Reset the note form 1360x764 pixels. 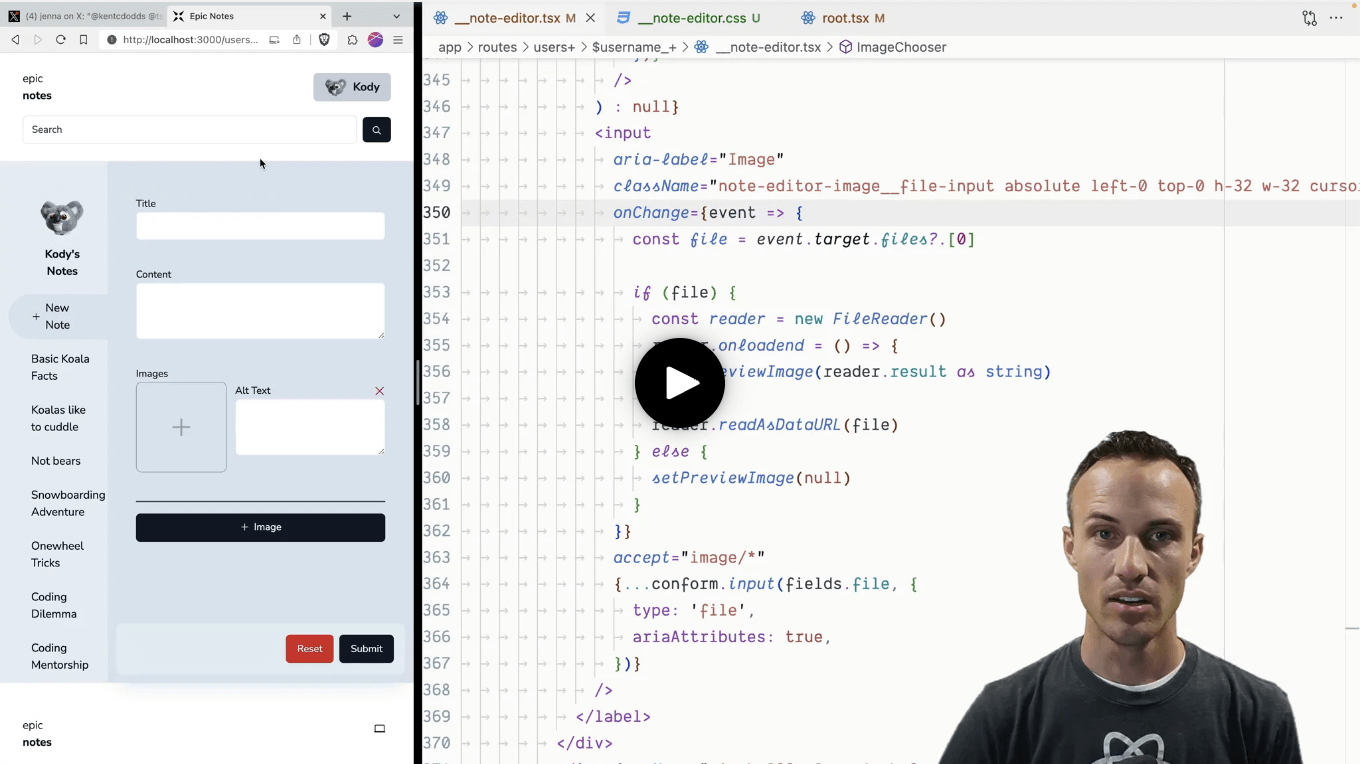[309, 648]
